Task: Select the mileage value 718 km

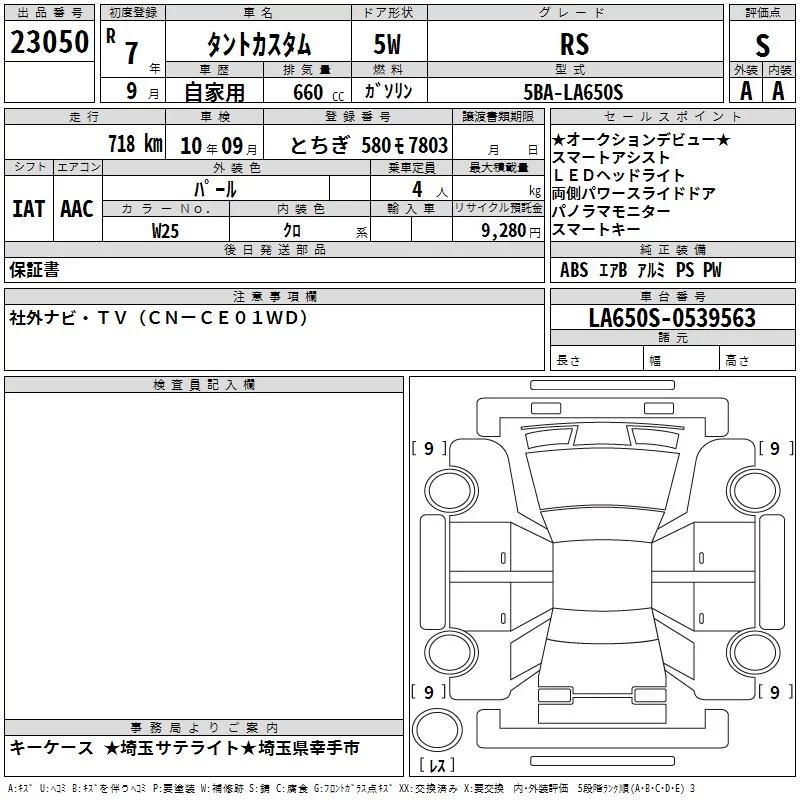Action: [x=135, y=143]
